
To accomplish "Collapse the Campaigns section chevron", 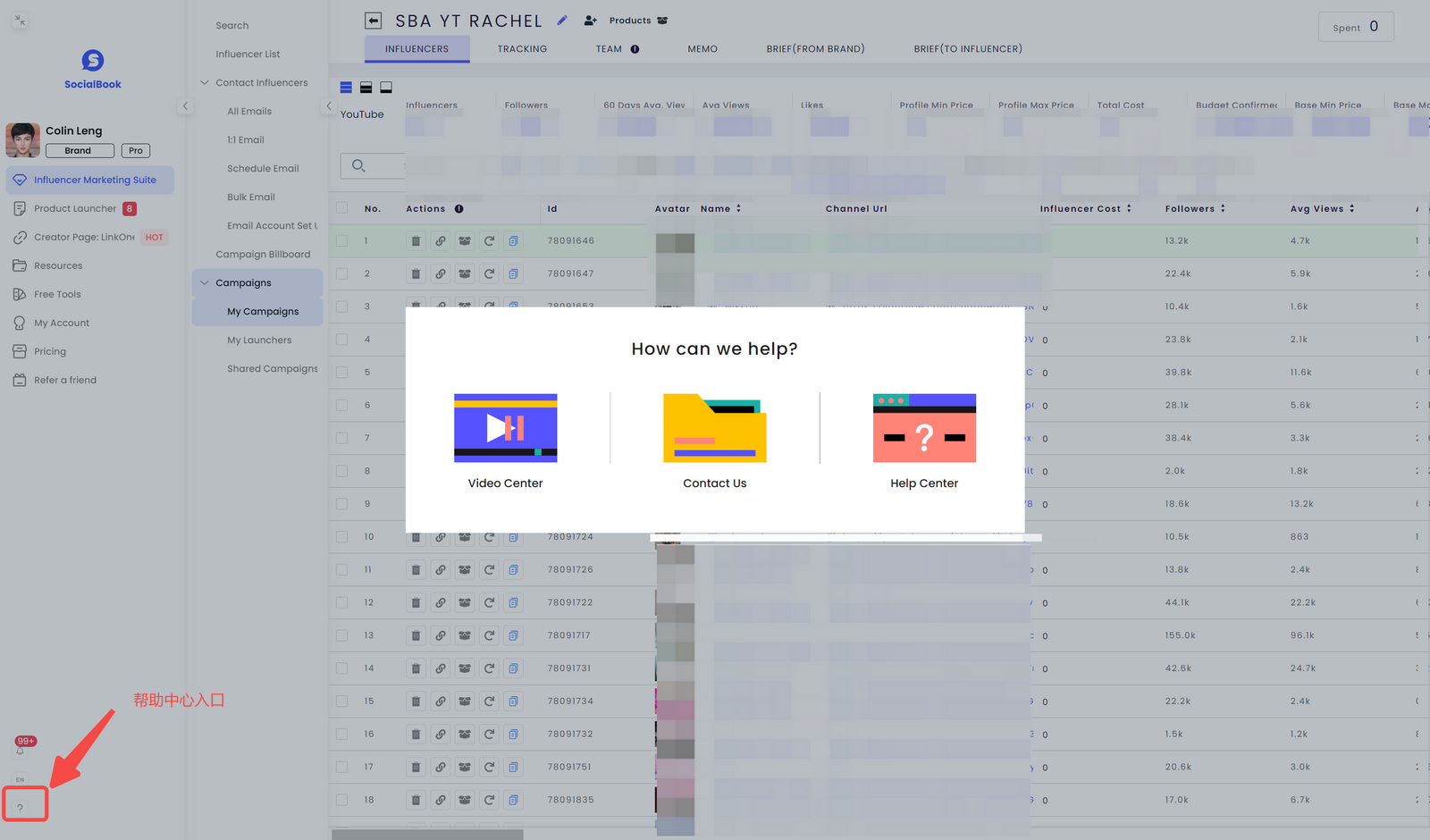I will pyautogui.click(x=205, y=282).
